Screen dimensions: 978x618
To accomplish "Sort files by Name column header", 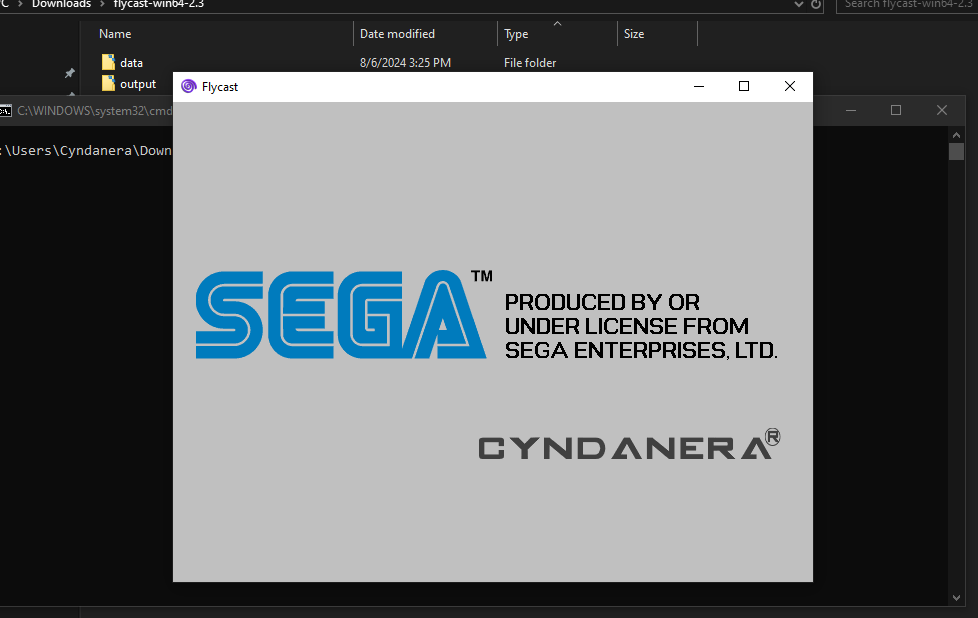I will click(x=115, y=34).
